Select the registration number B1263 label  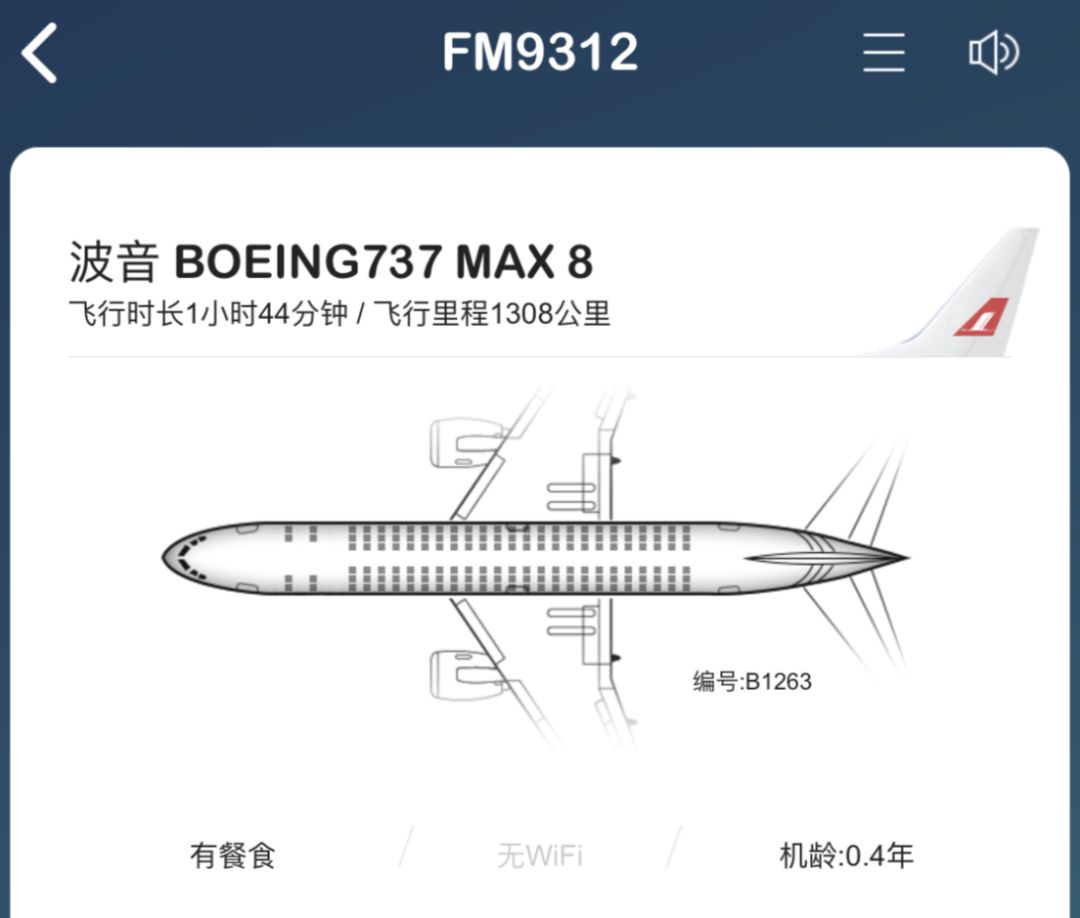[752, 682]
